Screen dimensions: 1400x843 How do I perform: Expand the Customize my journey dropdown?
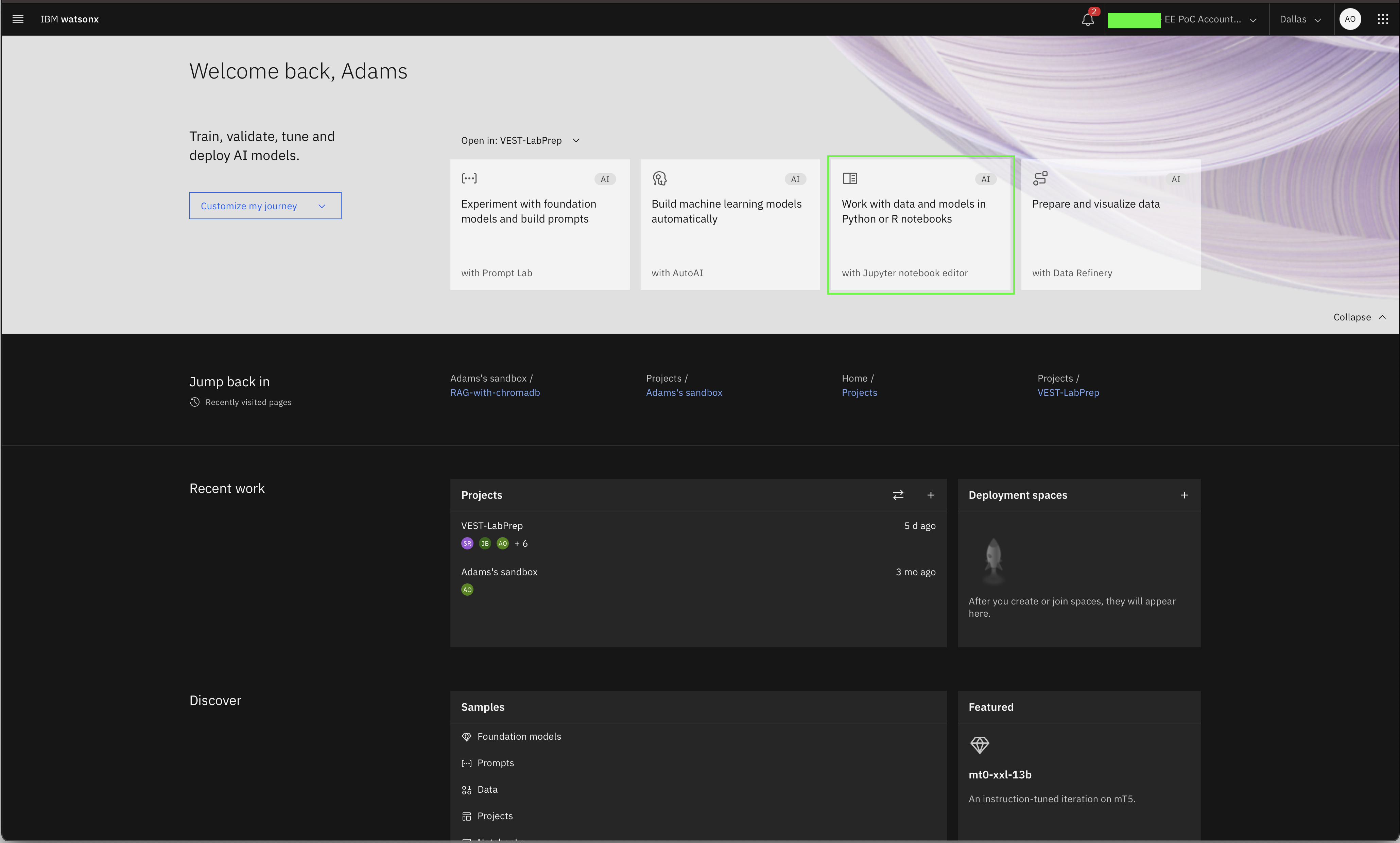pos(265,206)
